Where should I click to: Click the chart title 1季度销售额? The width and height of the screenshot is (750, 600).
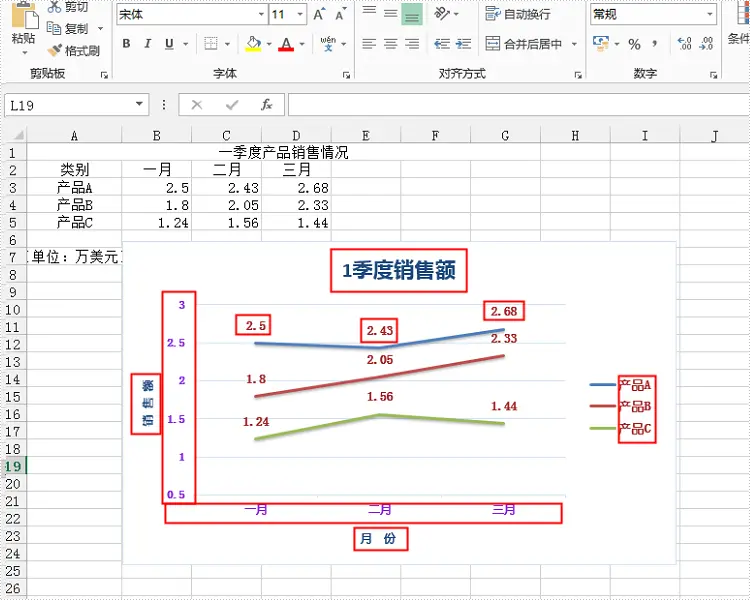tap(398, 270)
